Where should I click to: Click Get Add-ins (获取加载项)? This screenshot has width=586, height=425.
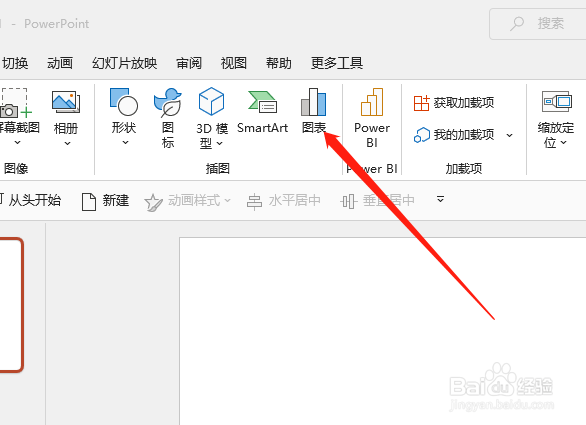click(454, 103)
